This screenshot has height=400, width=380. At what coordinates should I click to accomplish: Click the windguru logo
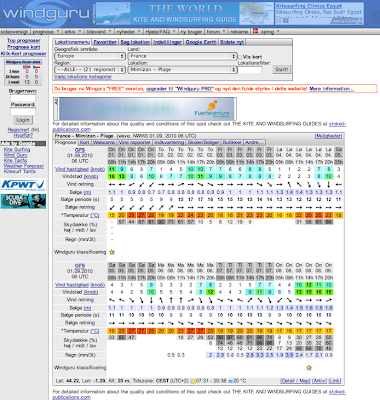point(47,13)
